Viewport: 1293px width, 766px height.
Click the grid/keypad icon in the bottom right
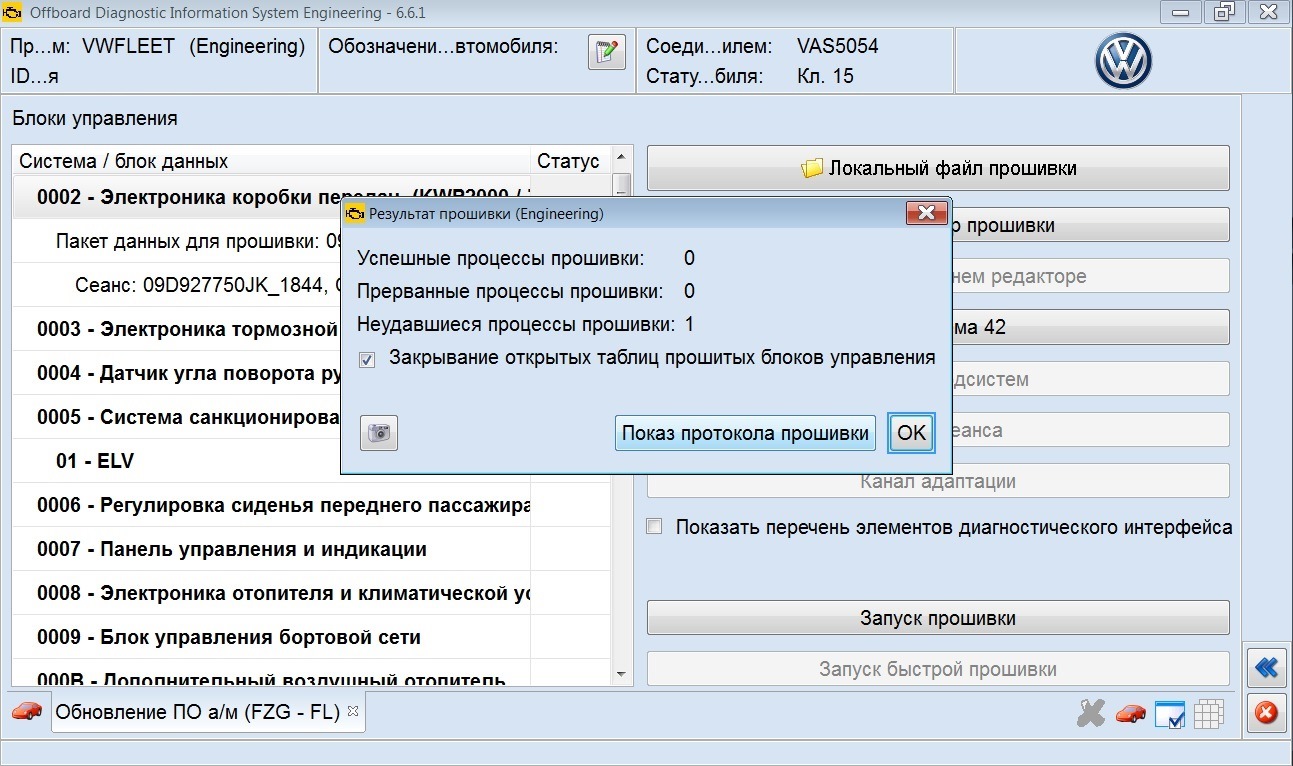pos(1209,713)
